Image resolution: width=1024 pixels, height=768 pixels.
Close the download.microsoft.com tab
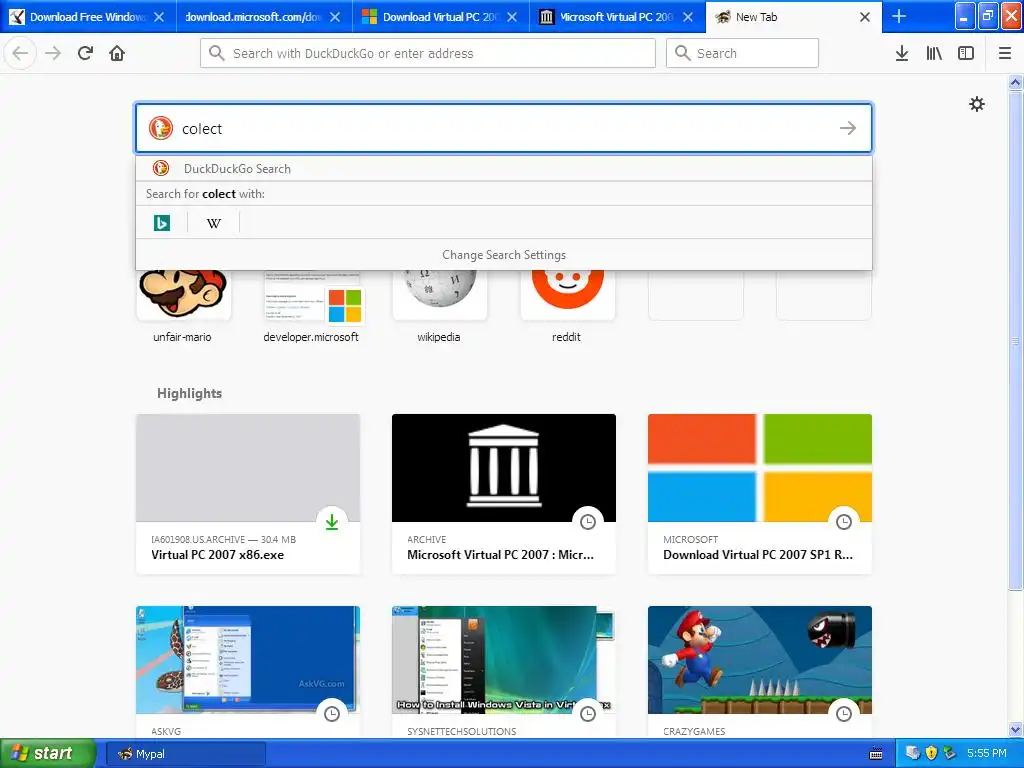point(335,17)
